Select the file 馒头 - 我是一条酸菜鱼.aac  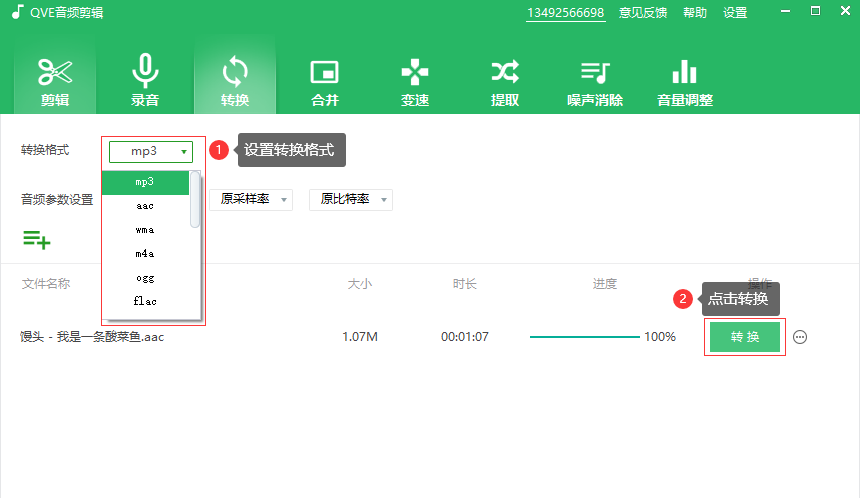(92, 337)
